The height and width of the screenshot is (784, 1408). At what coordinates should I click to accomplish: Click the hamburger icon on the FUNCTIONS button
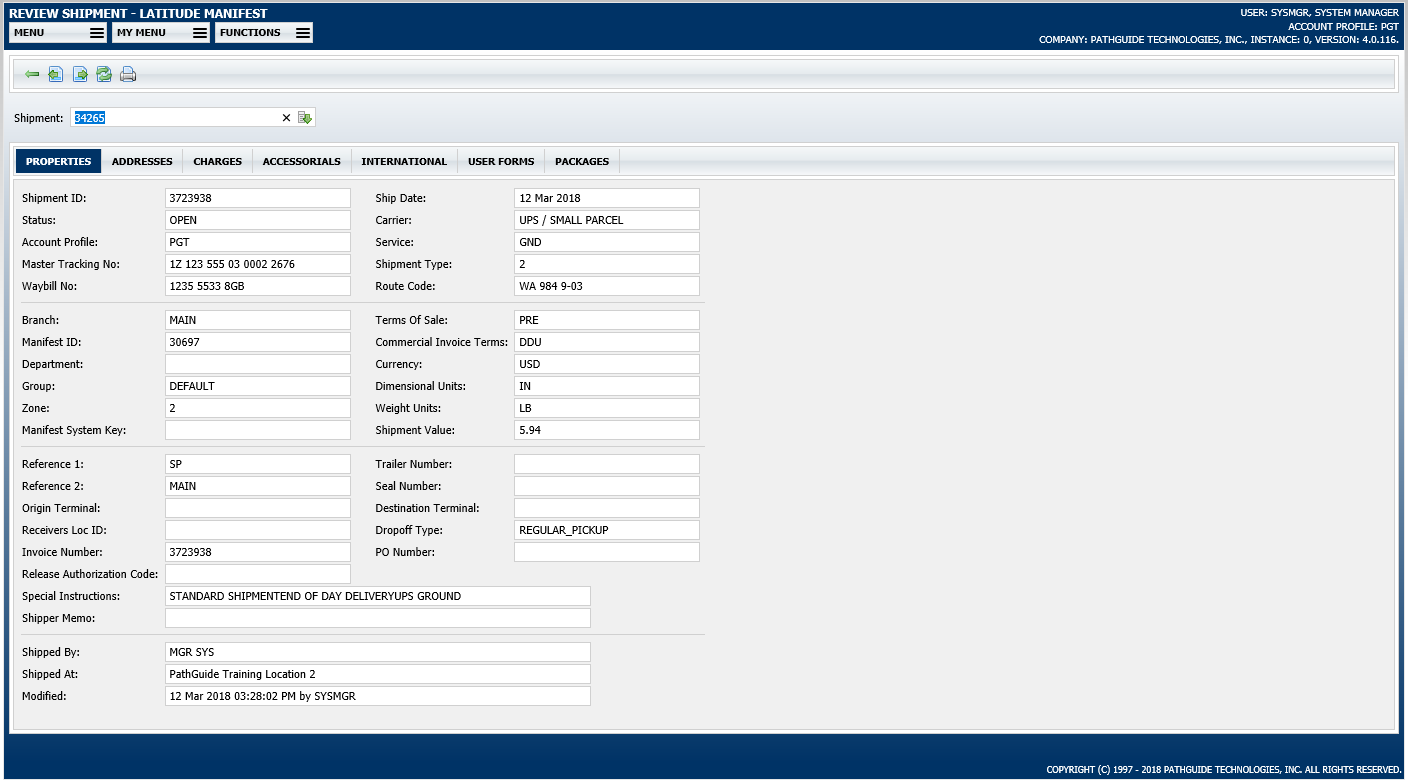coord(303,32)
